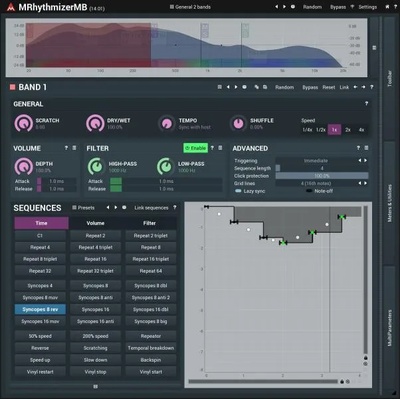
Task: Click the MRhythmizerMB logo icon
Action: pyautogui.click(x=11, y=7)
